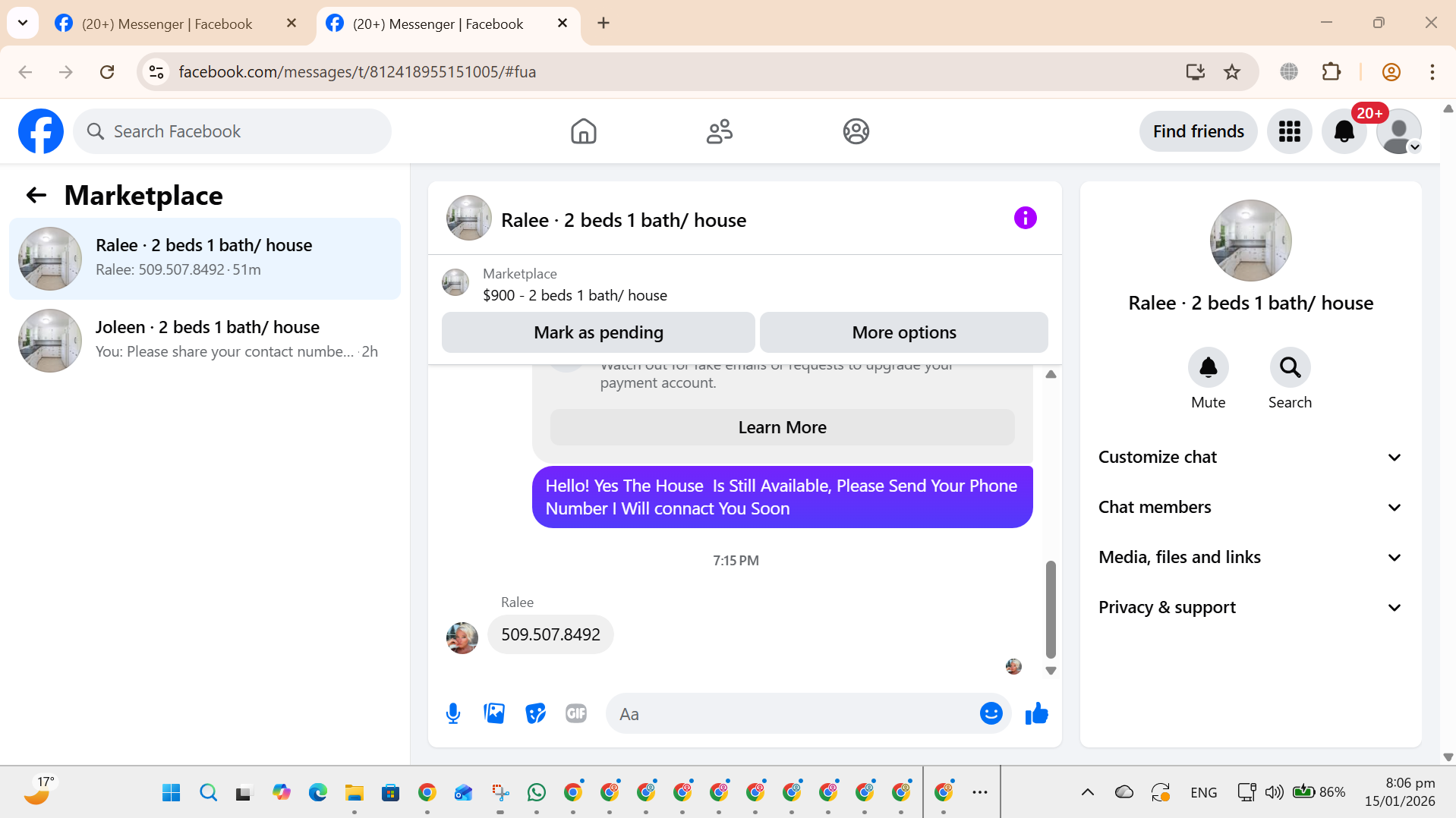This screenshot has width=1456, height=818.
Task: Search in conversation using the magnifier icon
Action: (x=1290, y=367)
